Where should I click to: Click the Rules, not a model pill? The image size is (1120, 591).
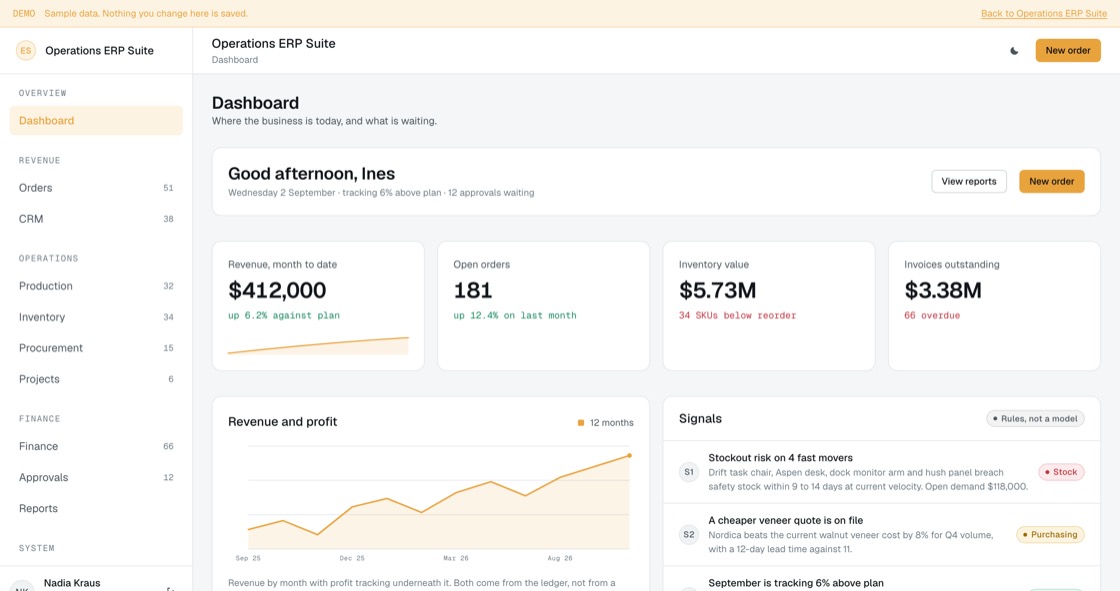click(x=1035, y=419)
